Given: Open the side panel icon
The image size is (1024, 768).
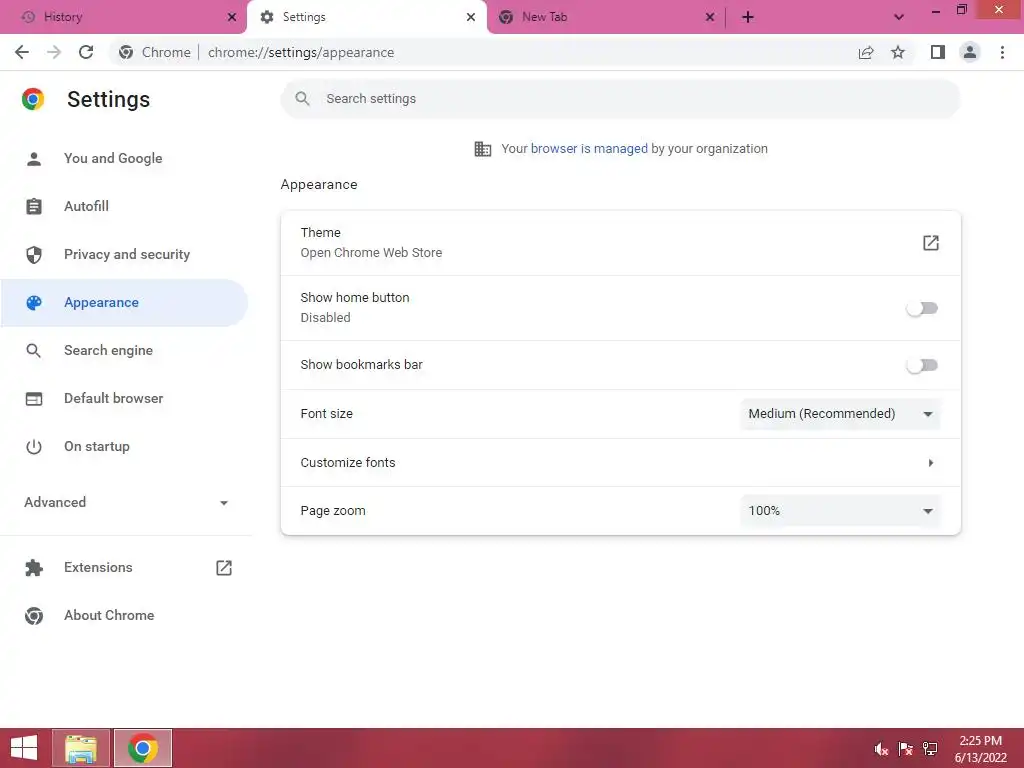Looking at the screenshot, I should coord(938,52).
